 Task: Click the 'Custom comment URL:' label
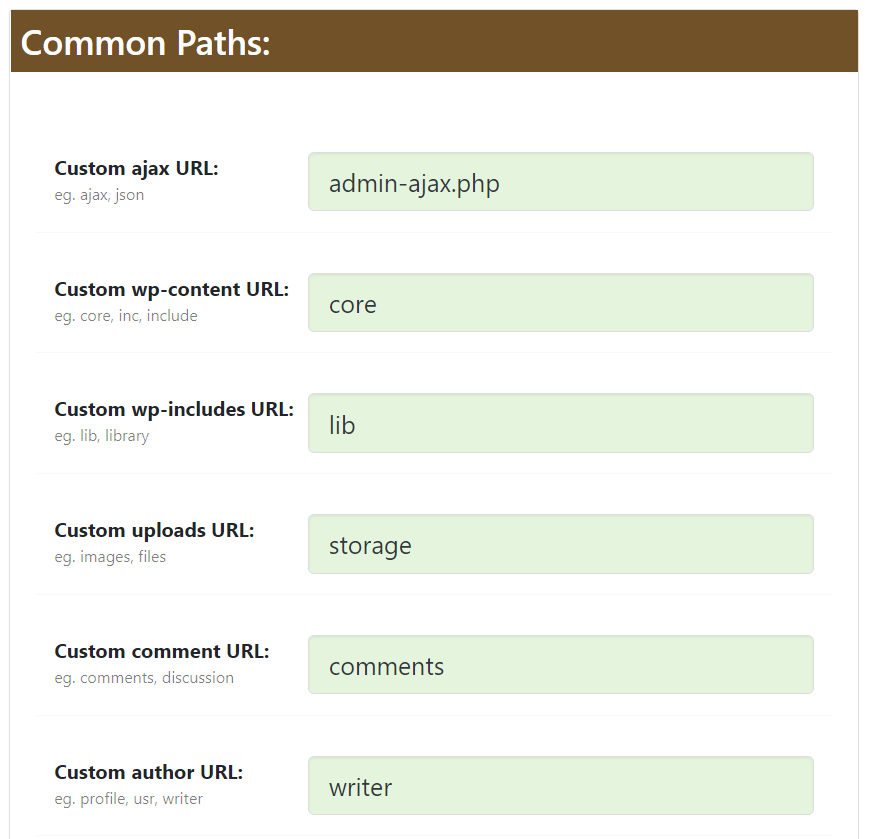[162, 652]
